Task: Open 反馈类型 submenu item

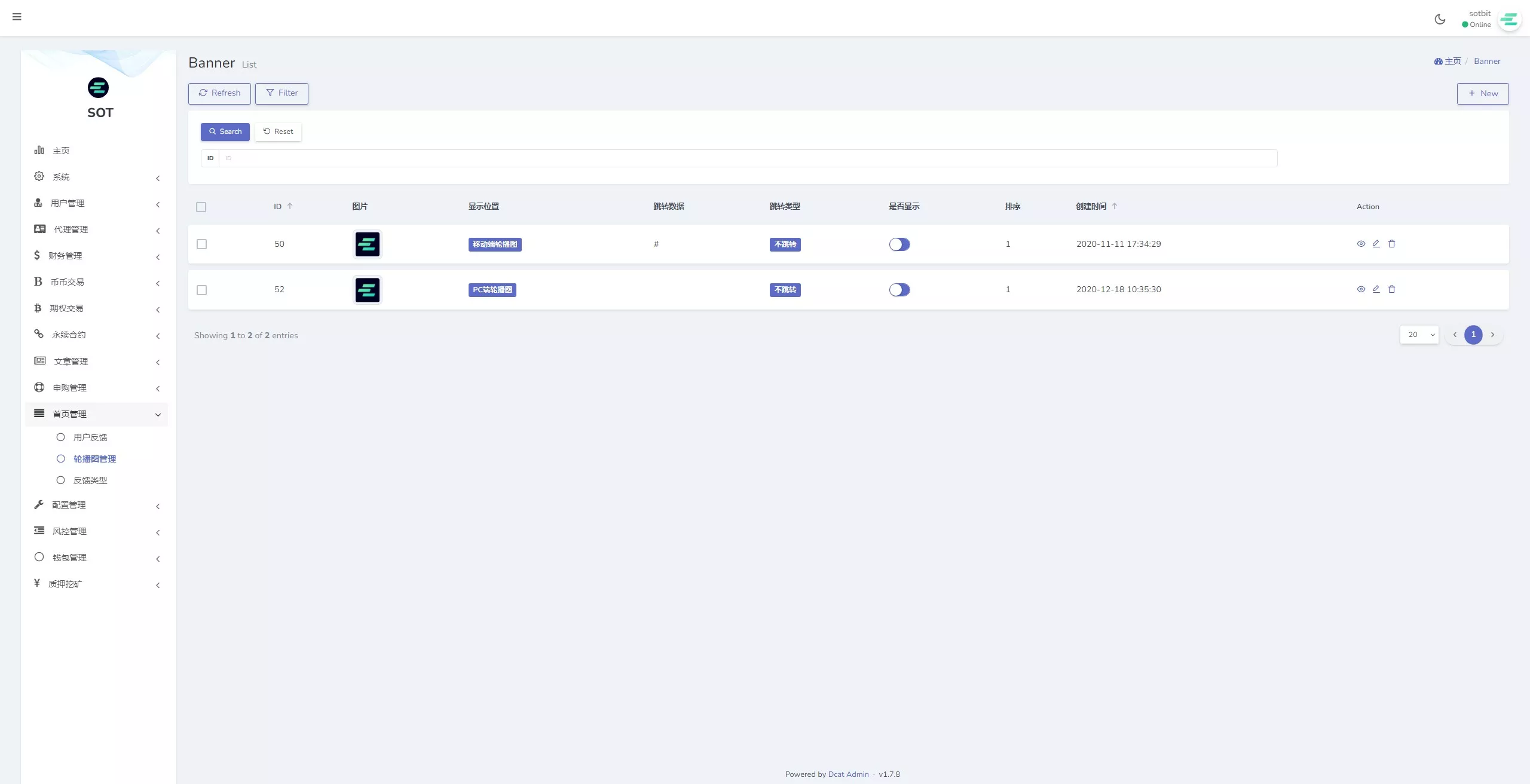Action: pyautogui.click(x=90, y=480)
